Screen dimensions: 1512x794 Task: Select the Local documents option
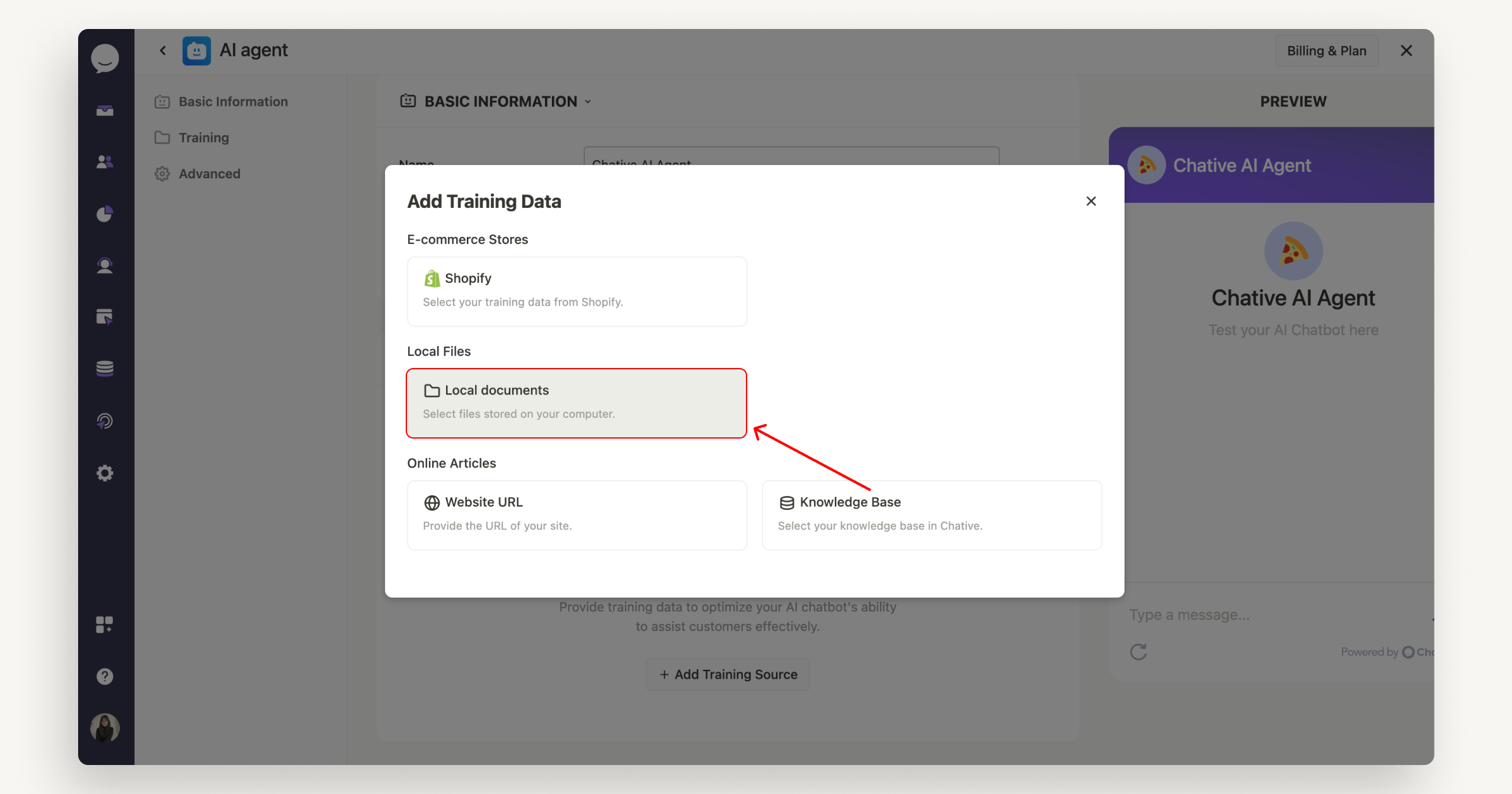[576, 403]
